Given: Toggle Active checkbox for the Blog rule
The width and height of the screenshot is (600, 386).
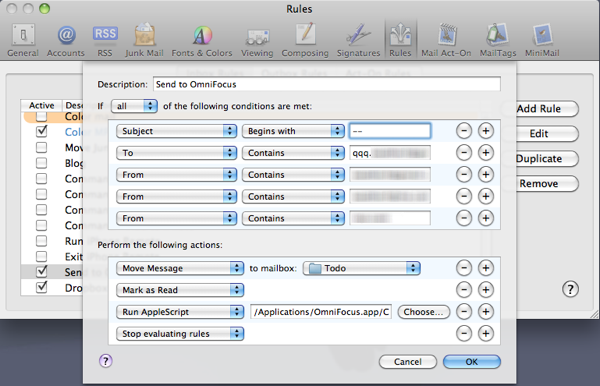Looking at the screenshot, I should click(41, 163).
